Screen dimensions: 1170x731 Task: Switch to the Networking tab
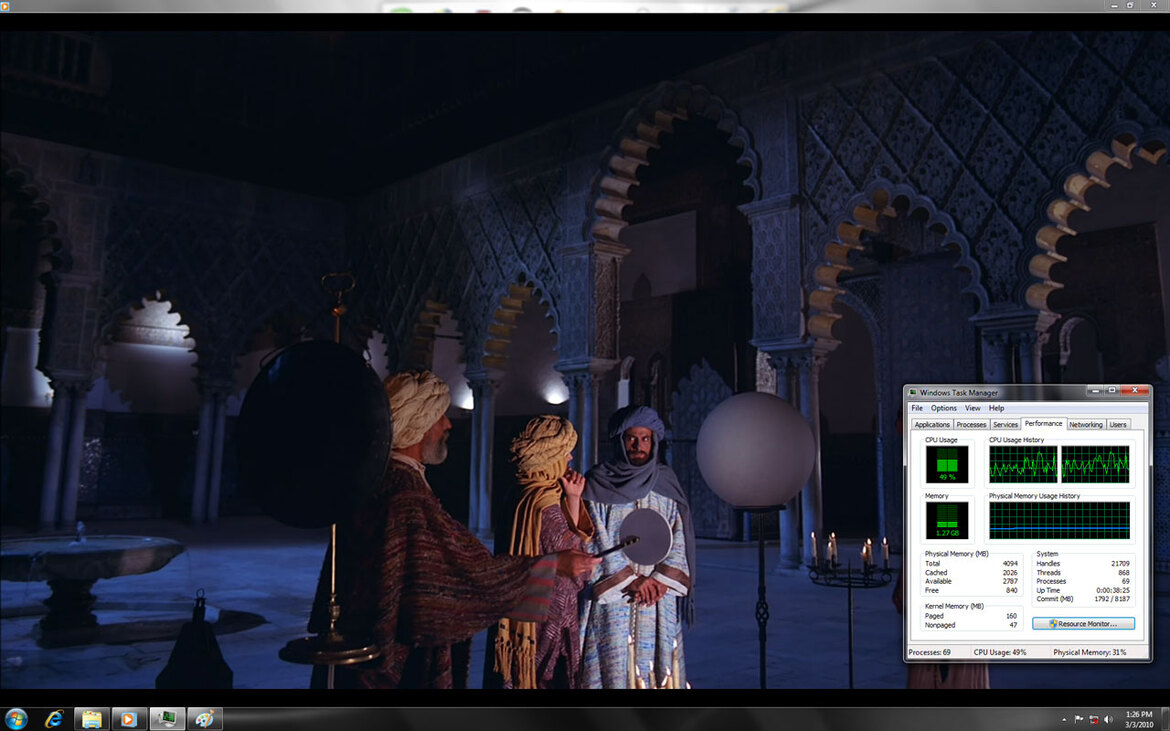pos(1086,424)
